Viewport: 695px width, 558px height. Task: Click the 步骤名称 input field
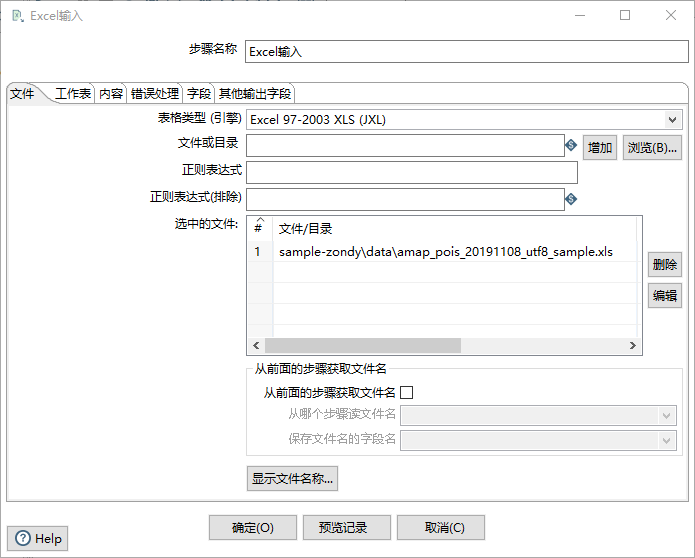click(467, 52)
